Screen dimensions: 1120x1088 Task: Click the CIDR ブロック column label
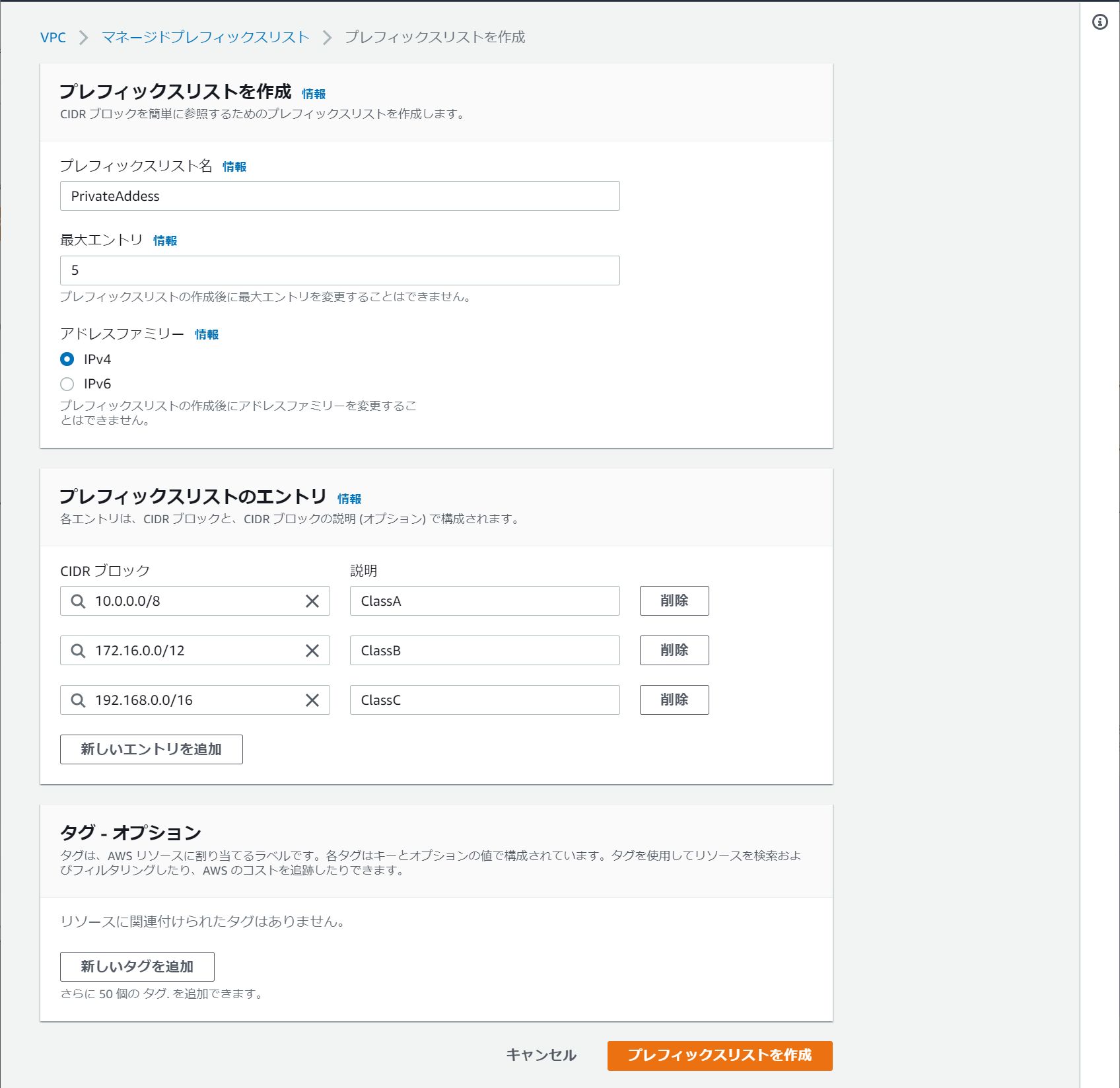pyautogui.click(x=105, y=571)
